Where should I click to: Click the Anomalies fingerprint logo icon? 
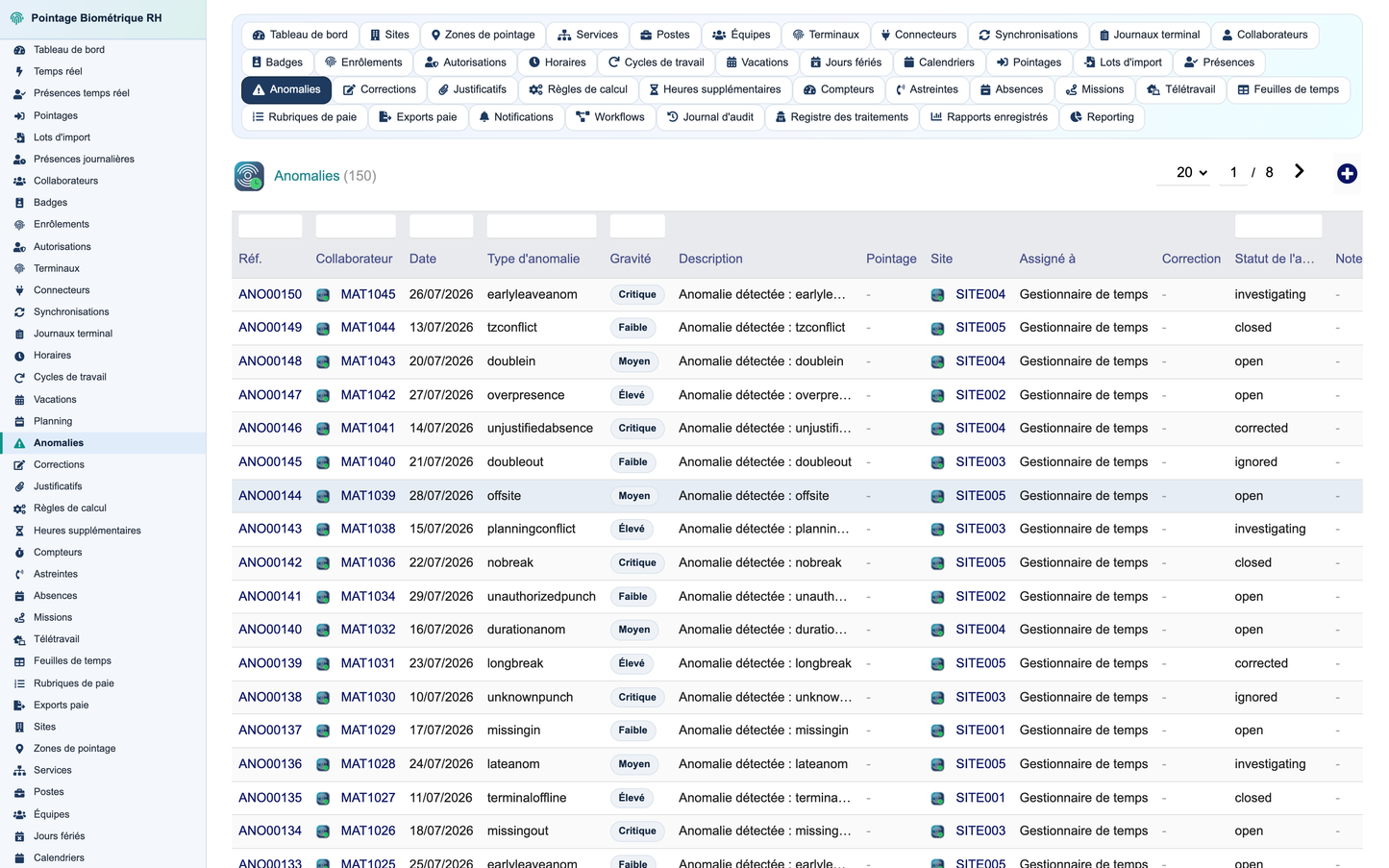pyautogui.click(x=249, y=176)
